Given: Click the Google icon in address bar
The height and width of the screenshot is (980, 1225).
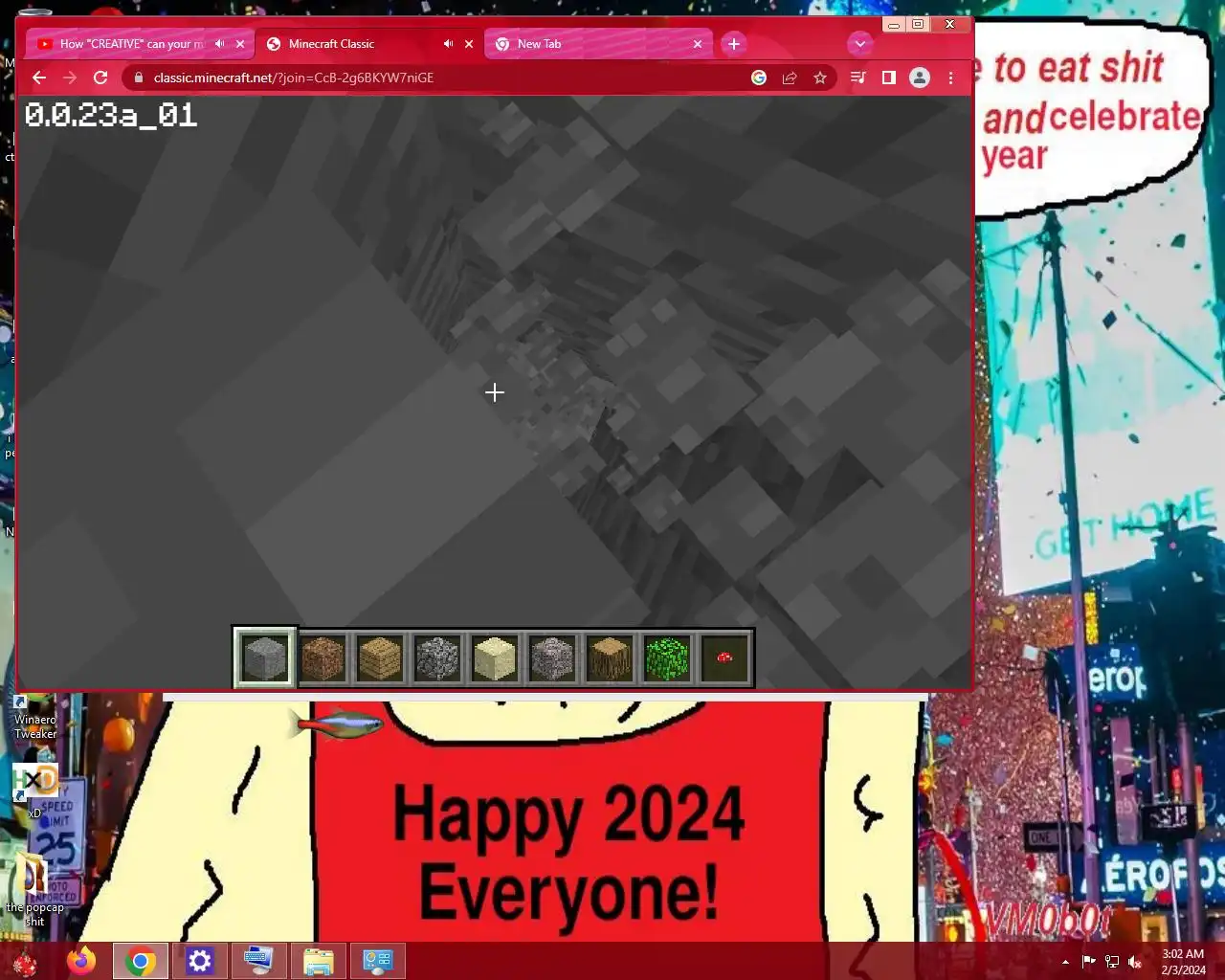Looking at the screenshot, I should pyautogui.click(x=759, y=78).
